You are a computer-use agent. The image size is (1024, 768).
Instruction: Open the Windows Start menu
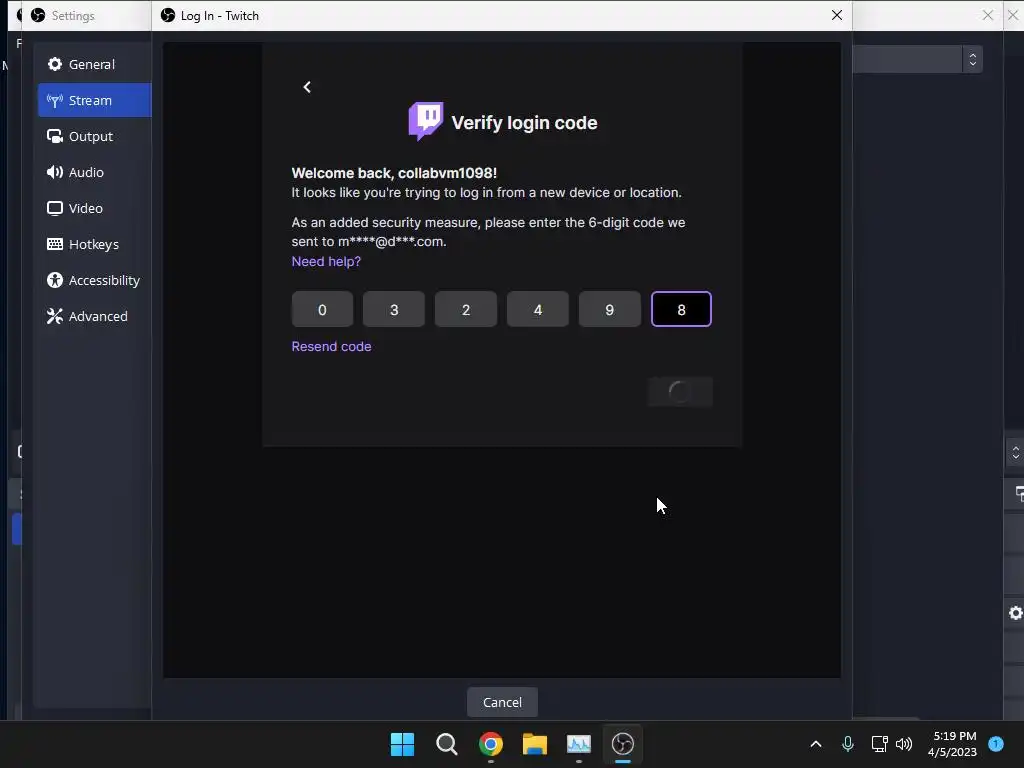(402, 744)
